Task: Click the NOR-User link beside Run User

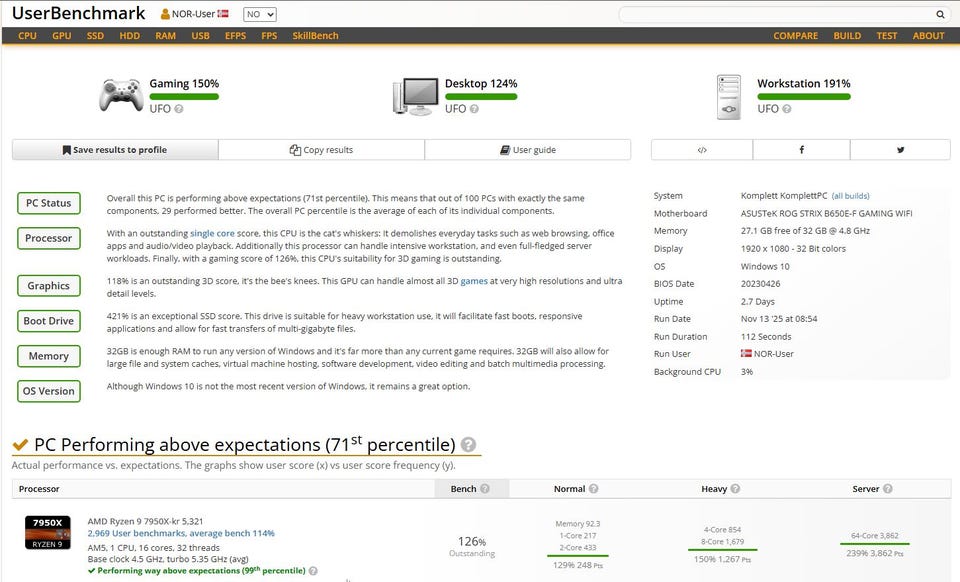Action: [x=773, y=354]
